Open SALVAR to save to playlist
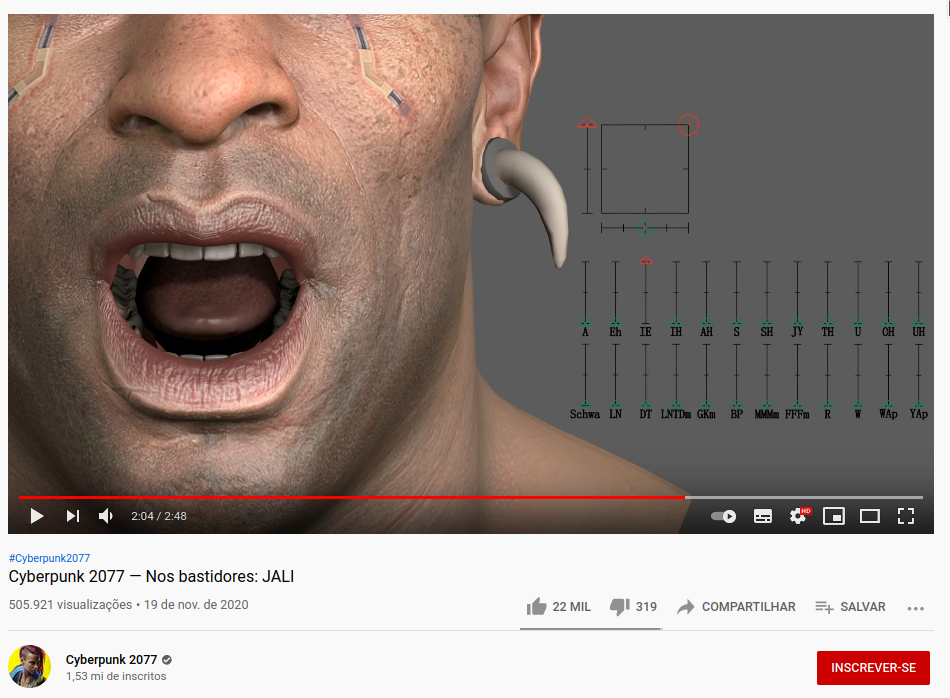The height and width of the screenshot is (698, 950). pos(851,607)
